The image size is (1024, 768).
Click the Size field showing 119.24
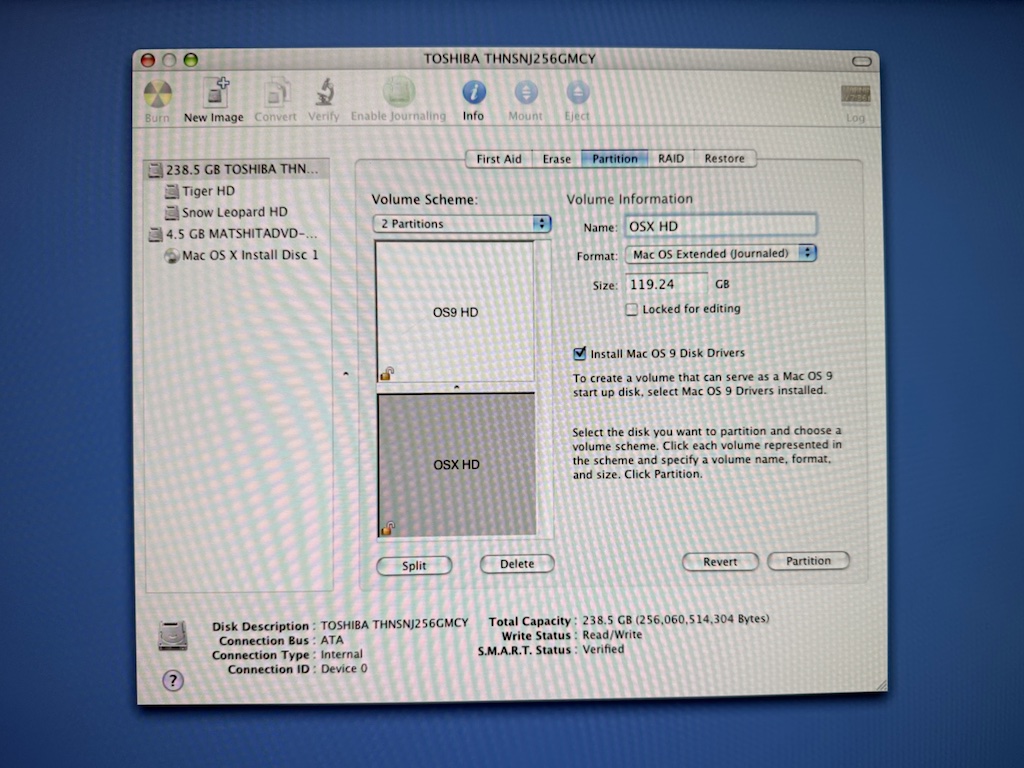(x=666, y=284)
